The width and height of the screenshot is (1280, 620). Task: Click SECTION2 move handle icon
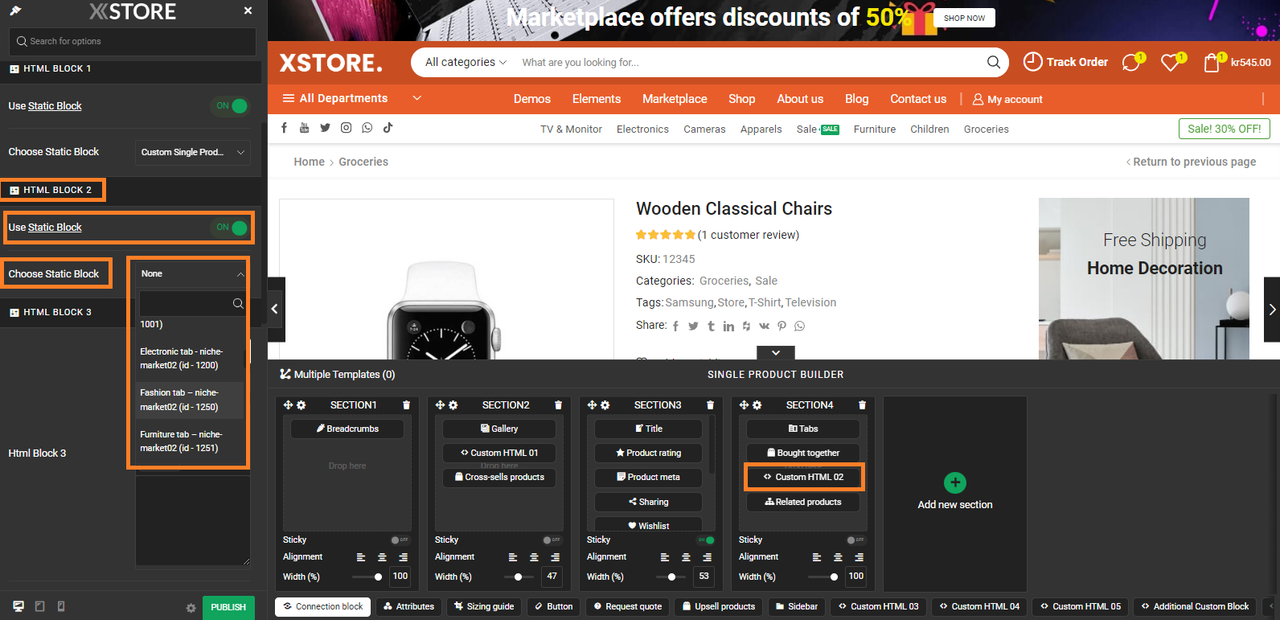pyautogui.click(x=441, y=405)
